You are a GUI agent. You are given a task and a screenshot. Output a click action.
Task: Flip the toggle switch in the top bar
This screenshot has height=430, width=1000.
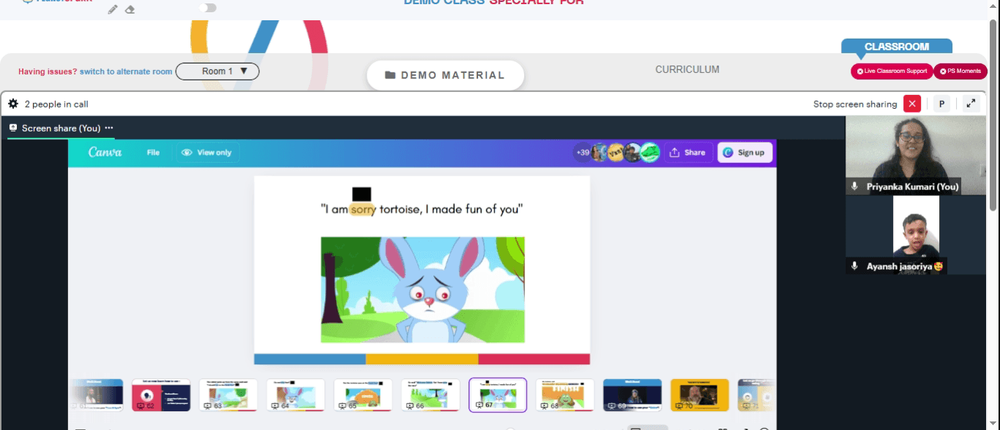(x=208, y=8)
